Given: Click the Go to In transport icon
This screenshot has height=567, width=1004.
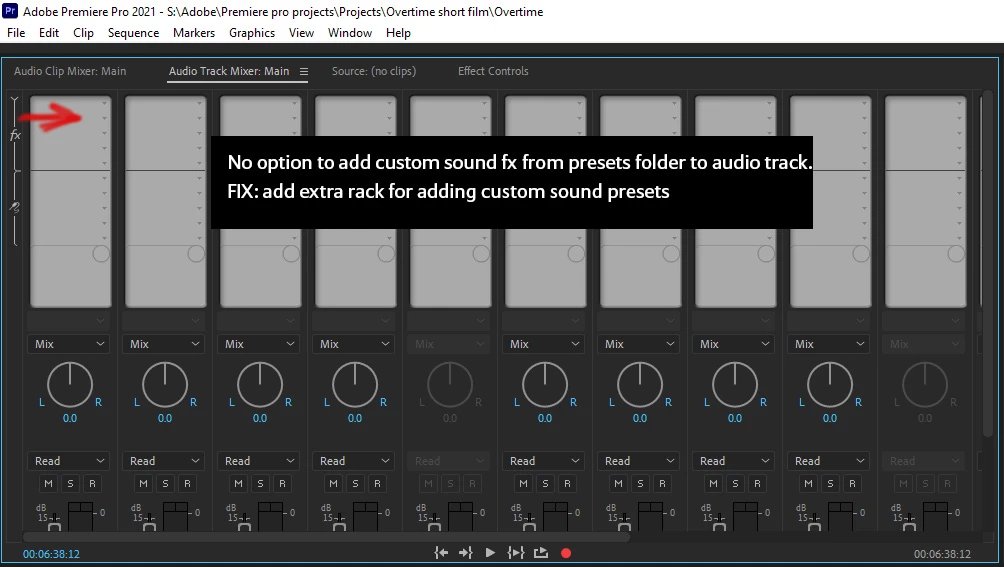Looking at the screenshot, I should click(441, 553).
